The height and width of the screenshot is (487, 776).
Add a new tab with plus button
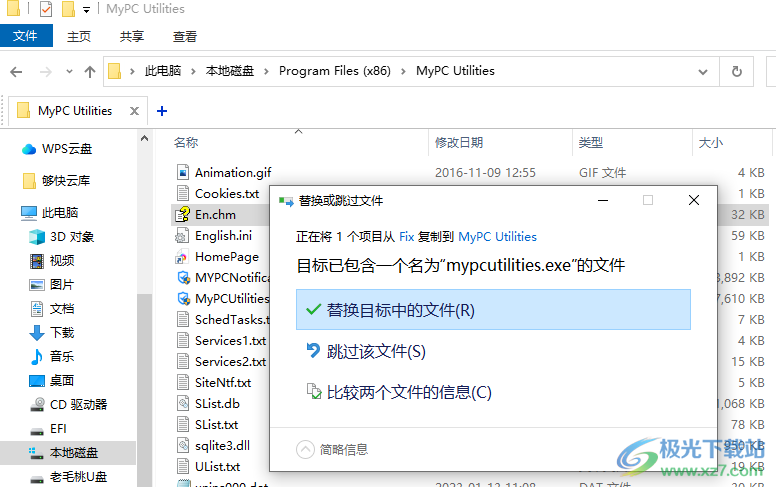162,111
